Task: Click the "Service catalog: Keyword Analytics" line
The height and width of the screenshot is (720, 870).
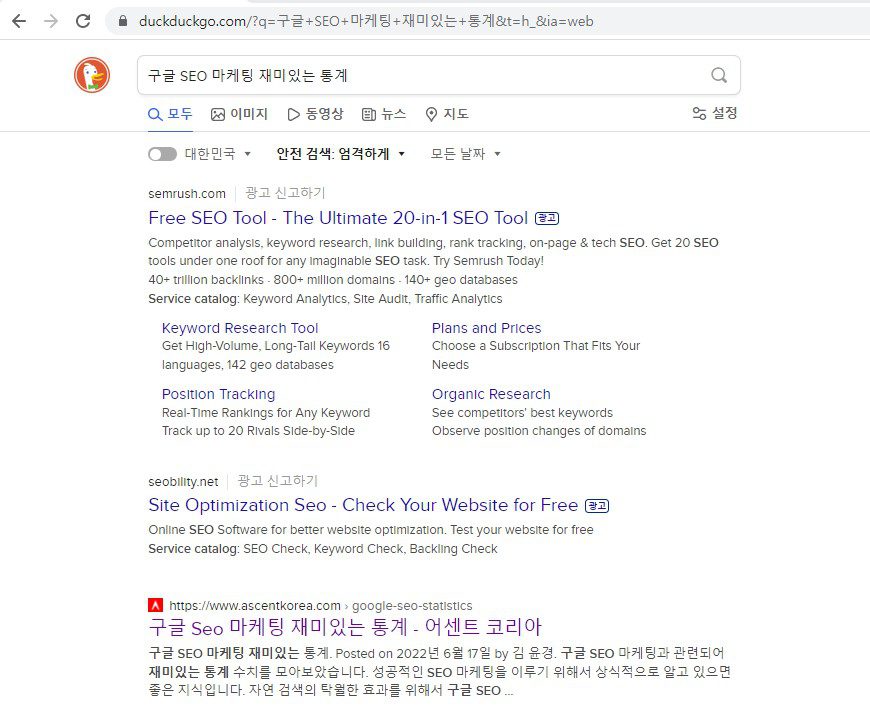Action: tap(325, 298)
